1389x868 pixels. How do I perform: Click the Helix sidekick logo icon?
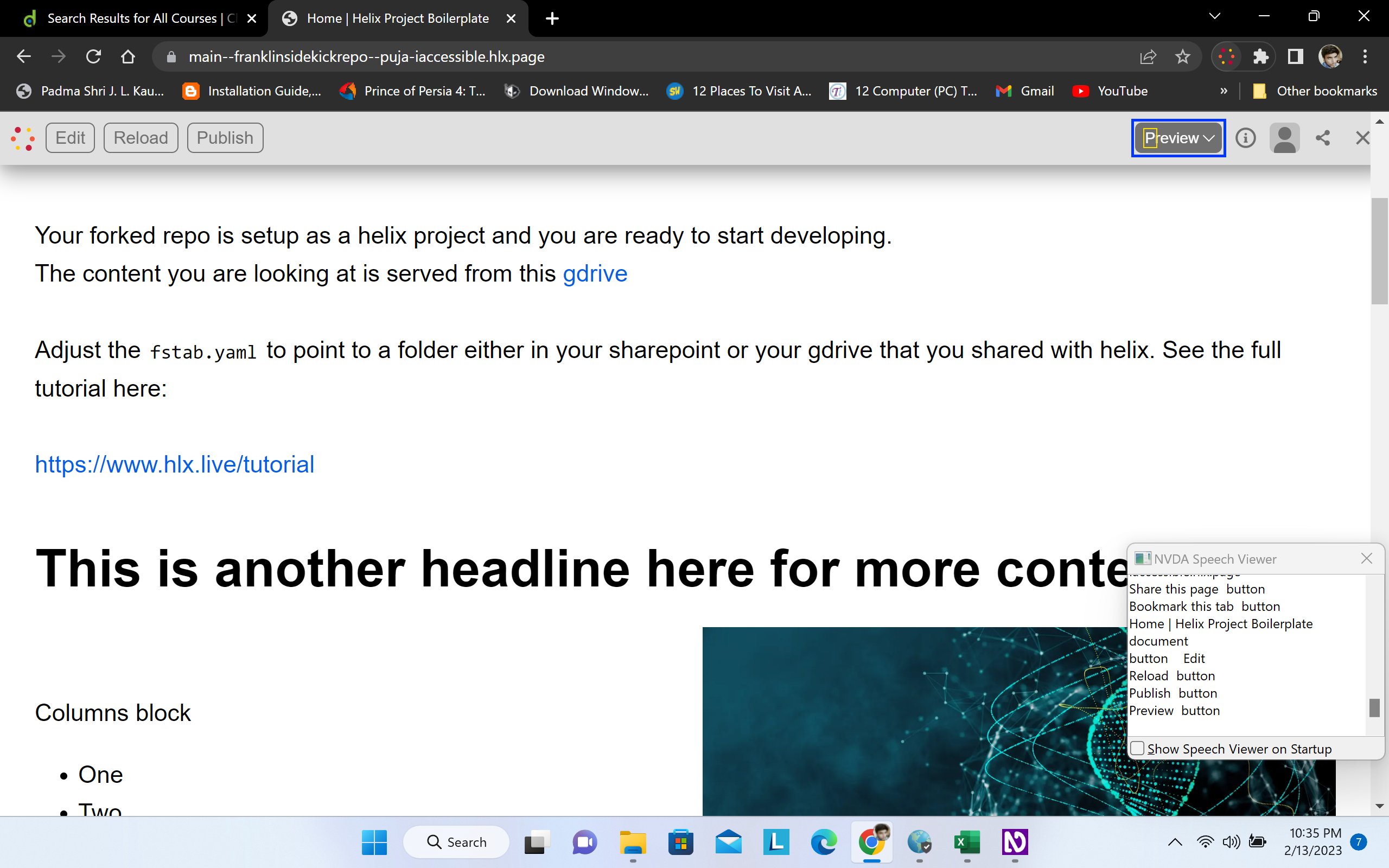tap(23, 138)
